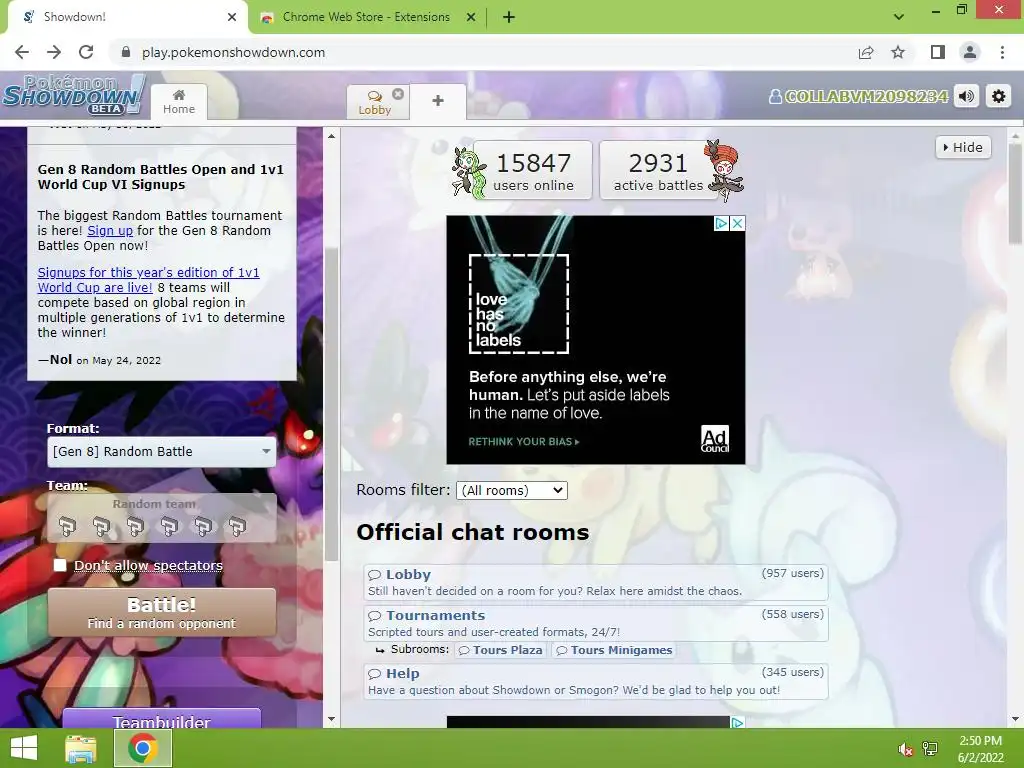Close the Chrome Web Store tab

(471, 18)
